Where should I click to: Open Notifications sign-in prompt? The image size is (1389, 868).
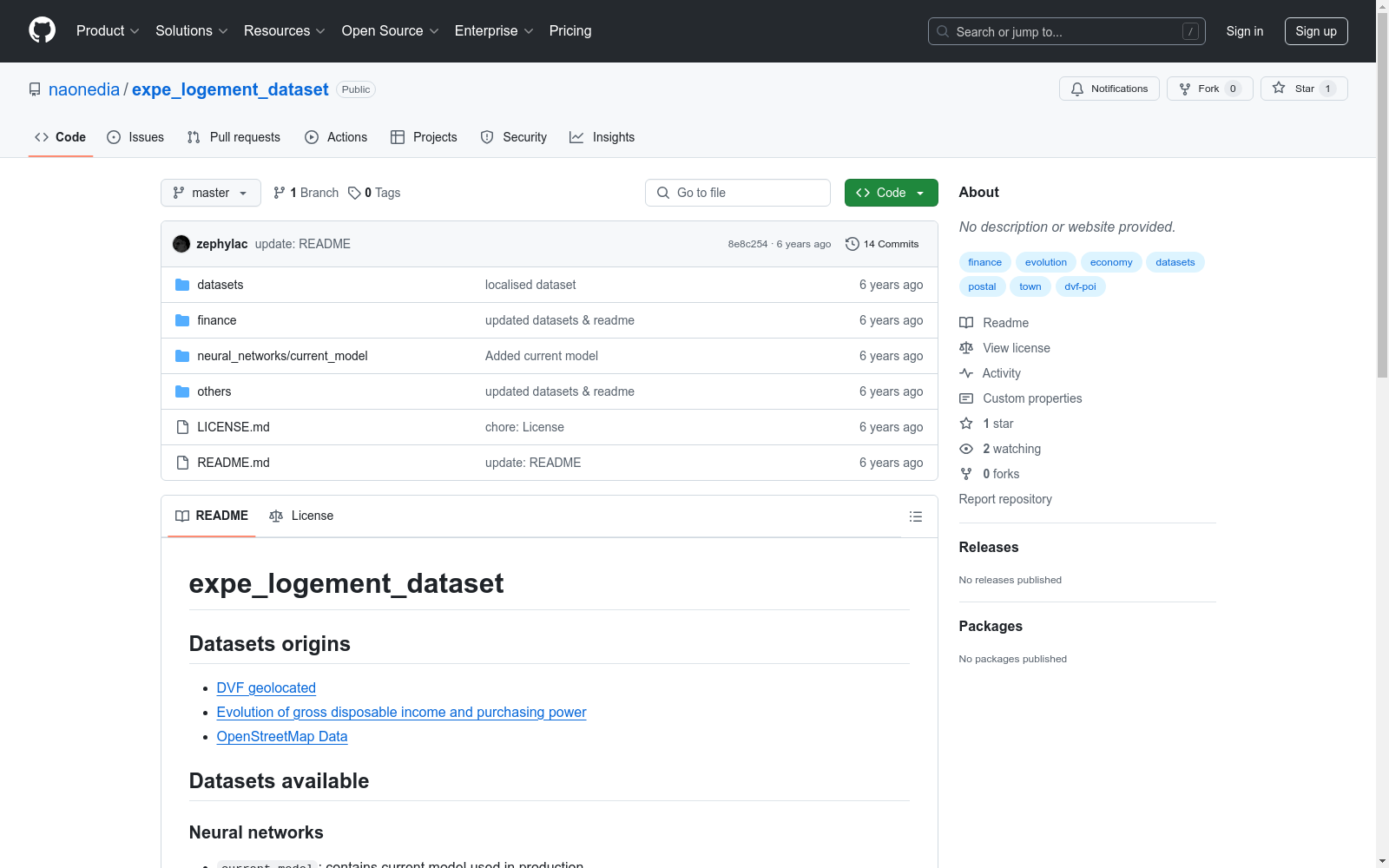point(1109,89)
